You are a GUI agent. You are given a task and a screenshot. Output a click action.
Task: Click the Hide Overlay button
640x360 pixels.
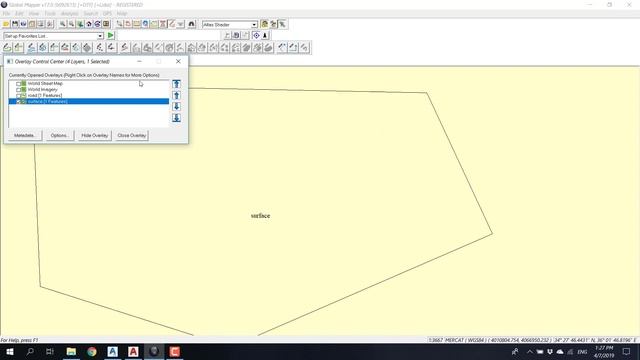[x=94, y=135]
